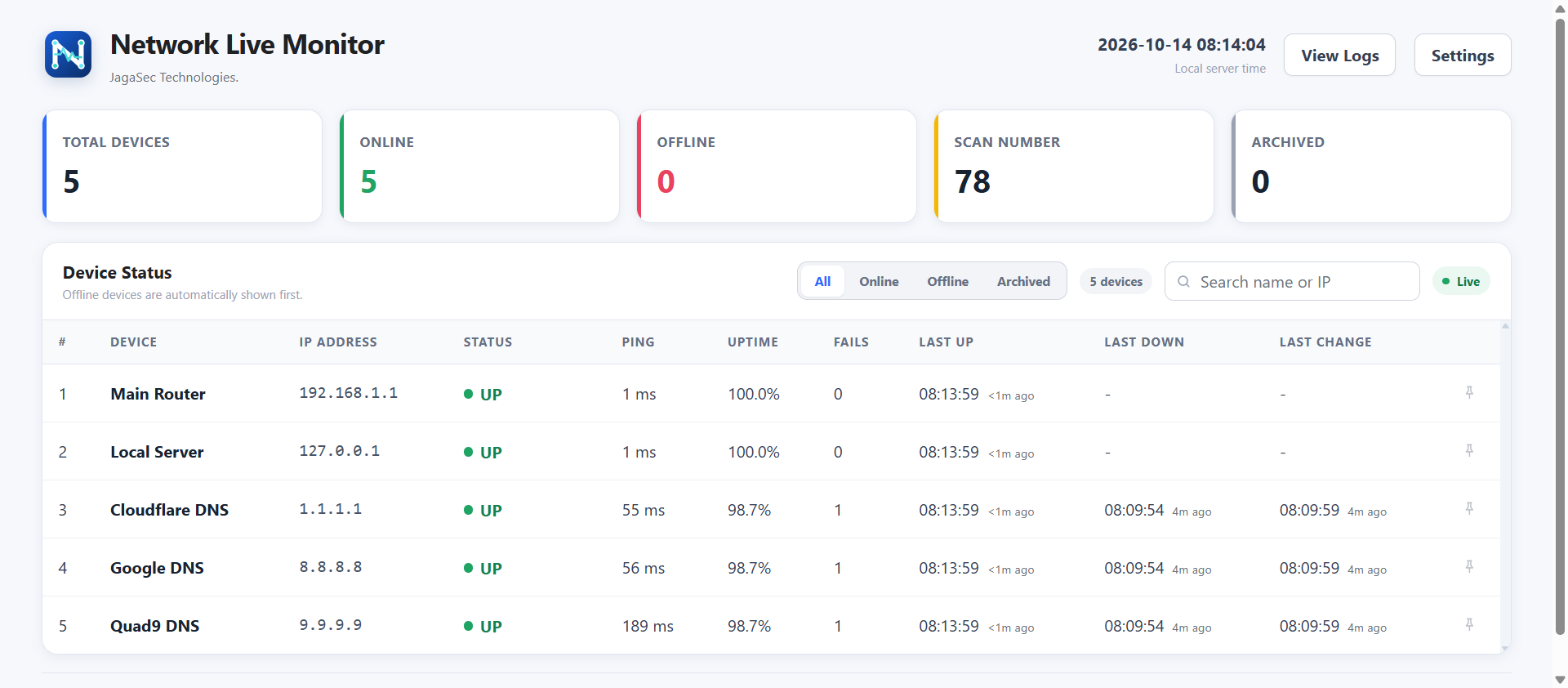The image size is (1568, 688).
Task: Click the Network Live Monitor logo icon
Action: click(68, 55)
